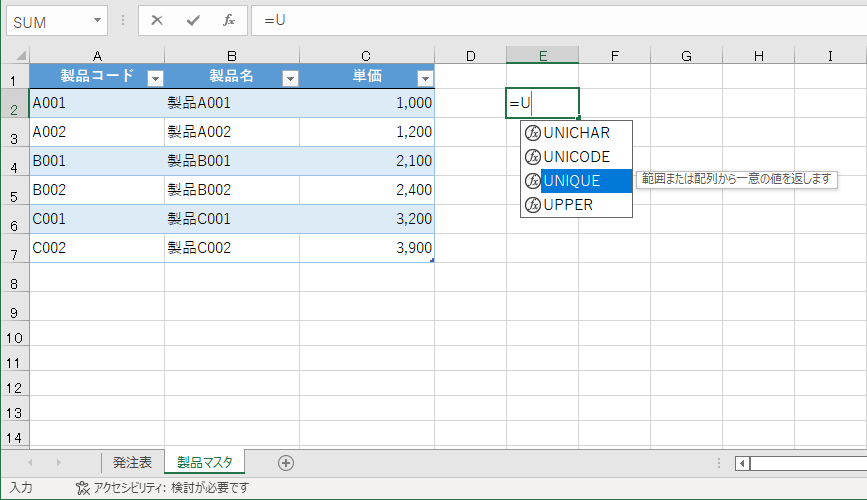Click the Select All corner triangle
Viewport: 867px width, 500px height.
click(x=20, y=55)
